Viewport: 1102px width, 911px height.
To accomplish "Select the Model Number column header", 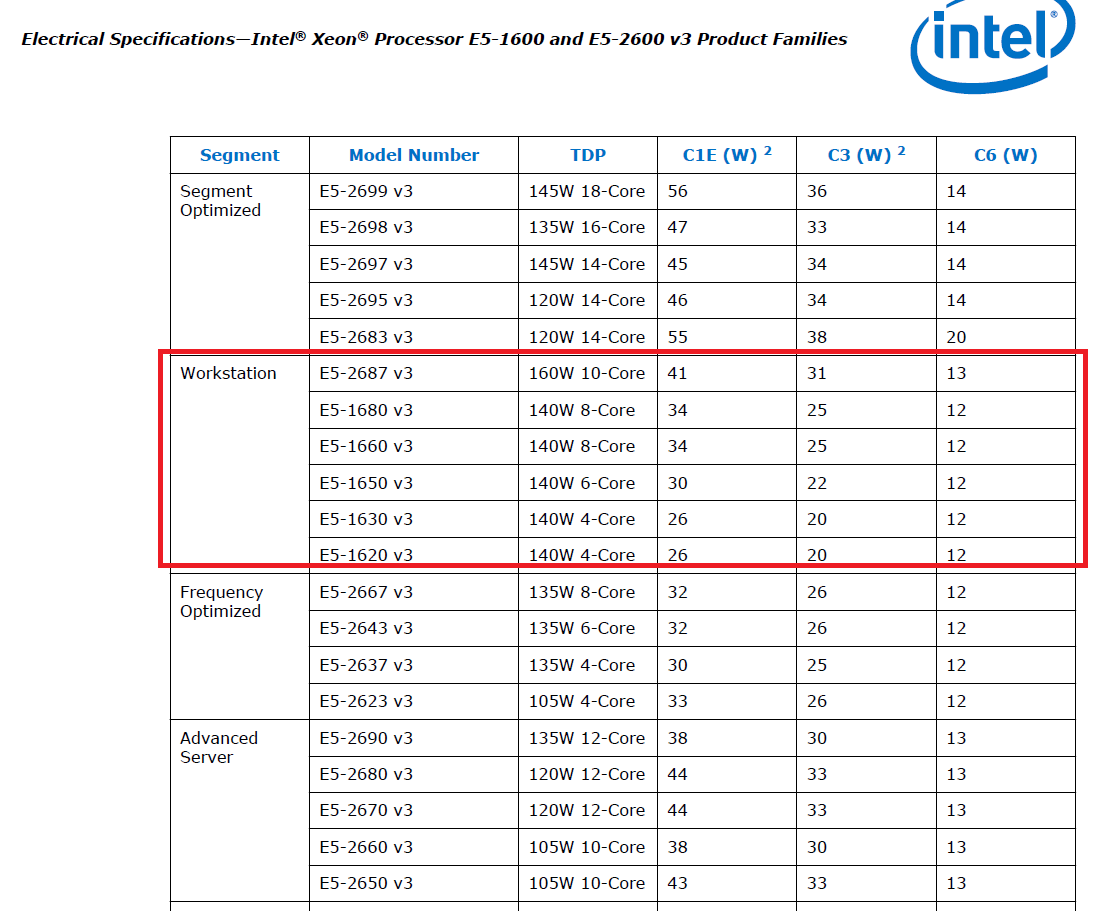I will pyautogui.click(x=414, y=155).
